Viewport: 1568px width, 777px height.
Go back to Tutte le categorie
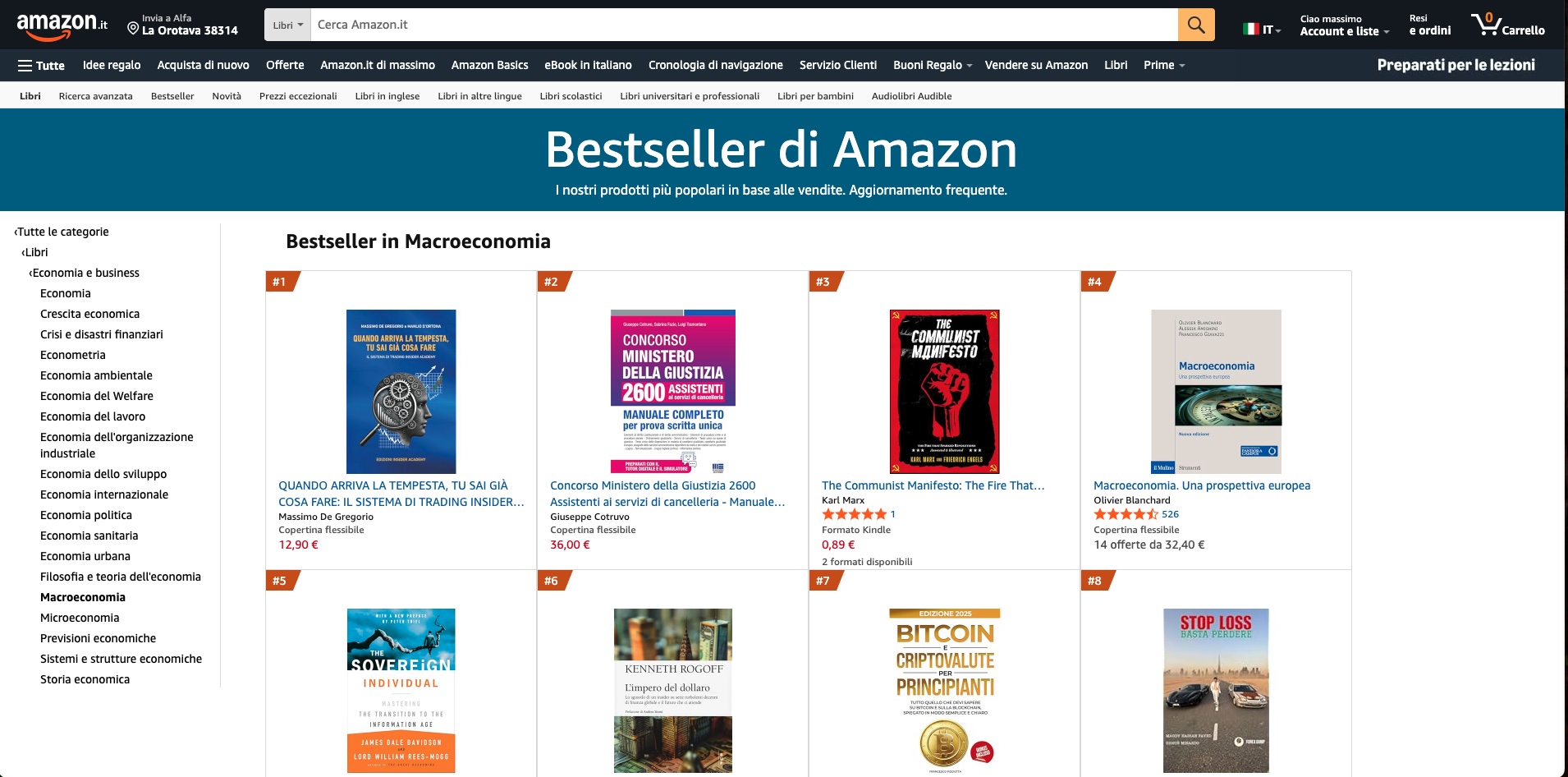click(62, 232)
